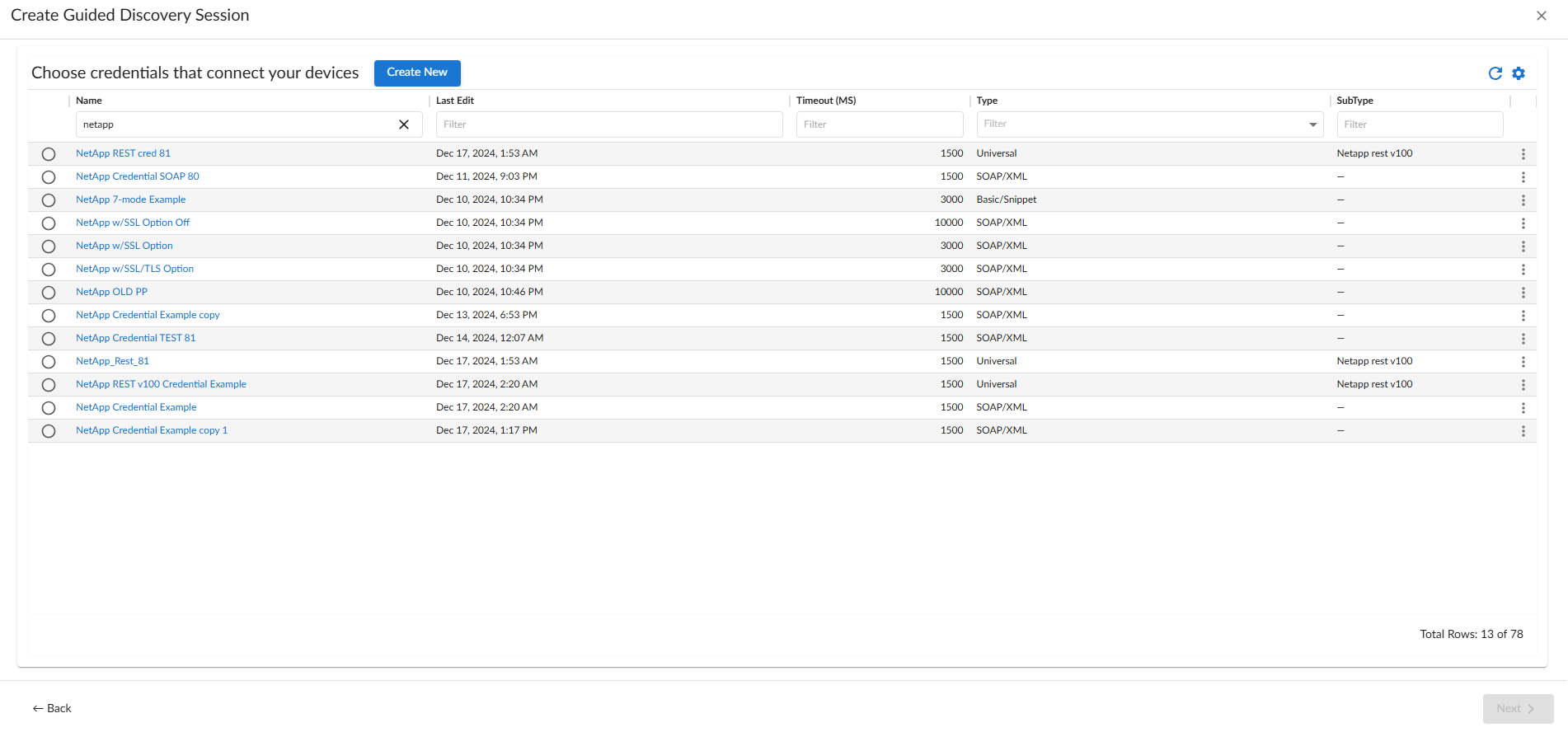1568x732 pixels.
Task: Click the Basic/Snippet type cell
Action: (1007, 199)
